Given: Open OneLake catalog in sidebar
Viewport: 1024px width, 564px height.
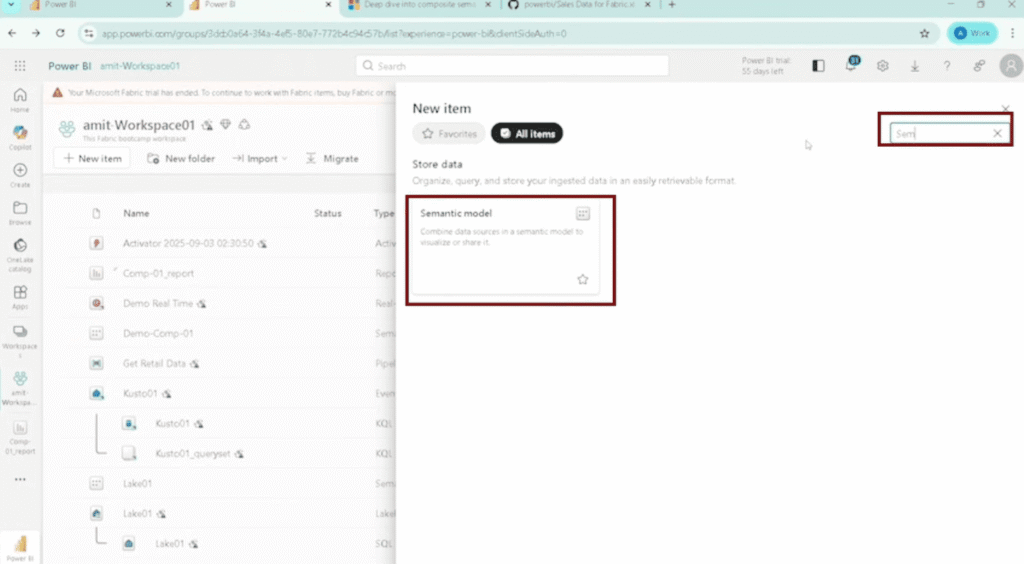Looking at the screenshot, I should (x=20, y=255).
